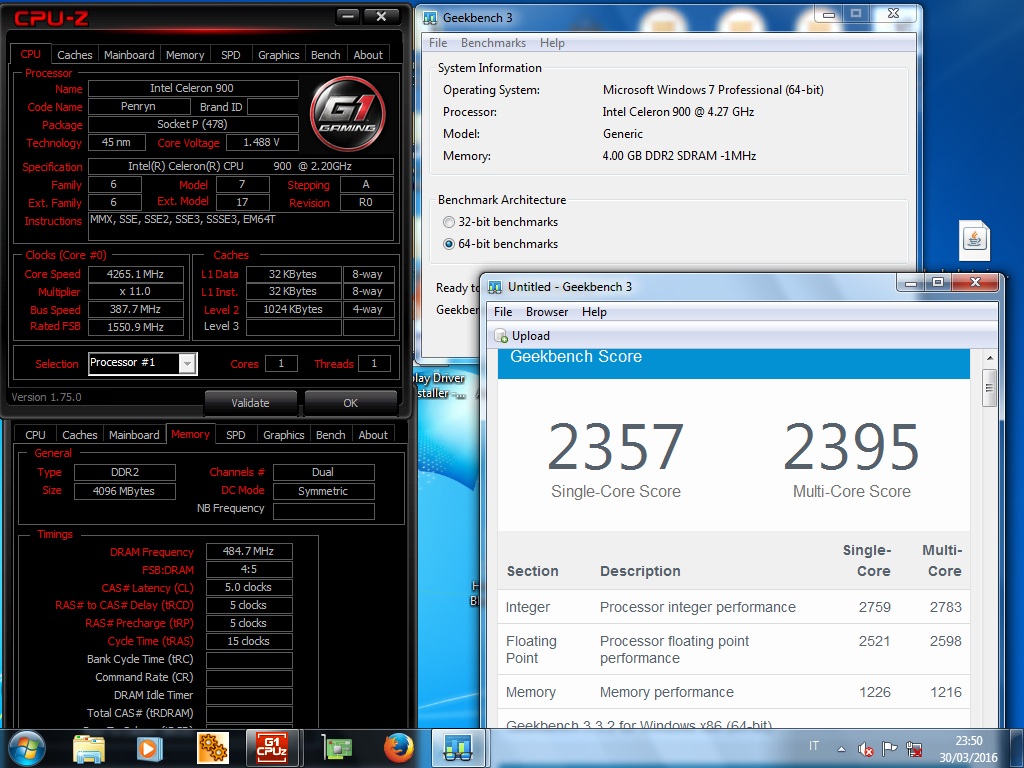1024x768 pixels.
Task: Open the File menu in the Geekbench 3 main window
Action: pyautogui.click(x=438, y=42)
